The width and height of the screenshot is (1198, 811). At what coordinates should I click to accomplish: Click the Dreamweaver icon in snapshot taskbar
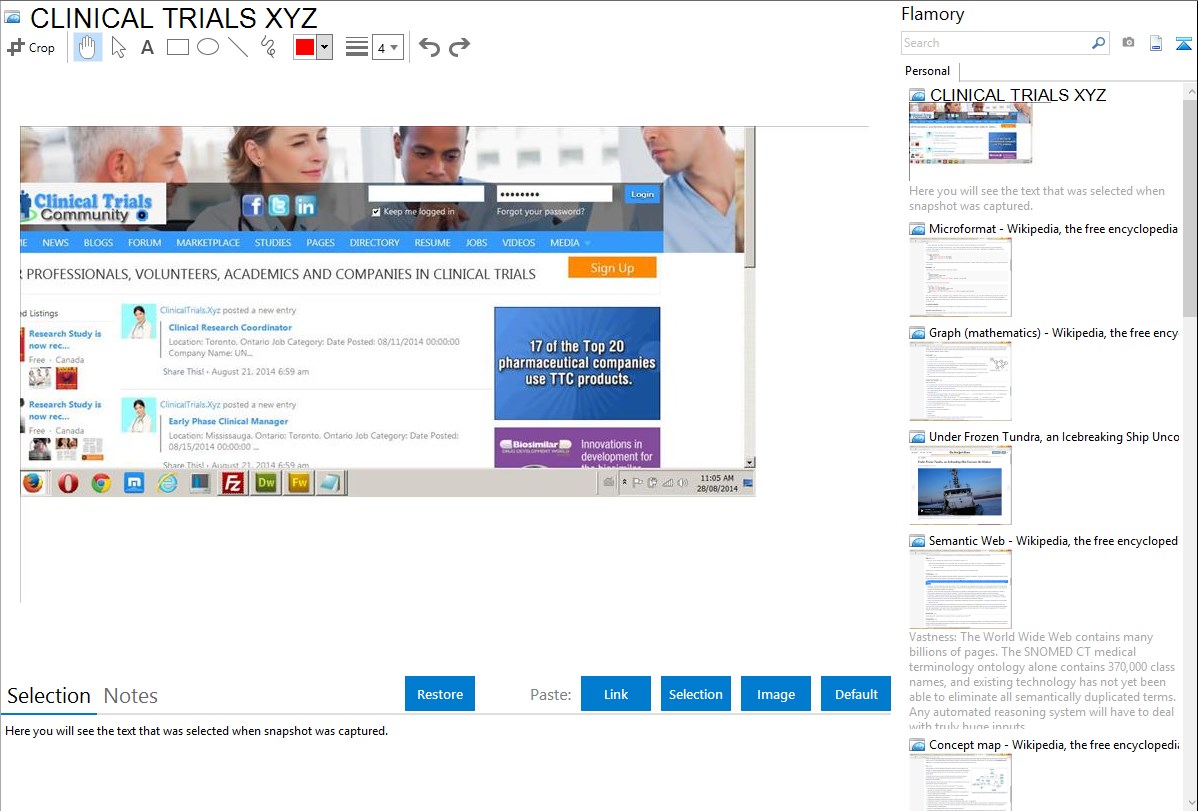point(266,483)
